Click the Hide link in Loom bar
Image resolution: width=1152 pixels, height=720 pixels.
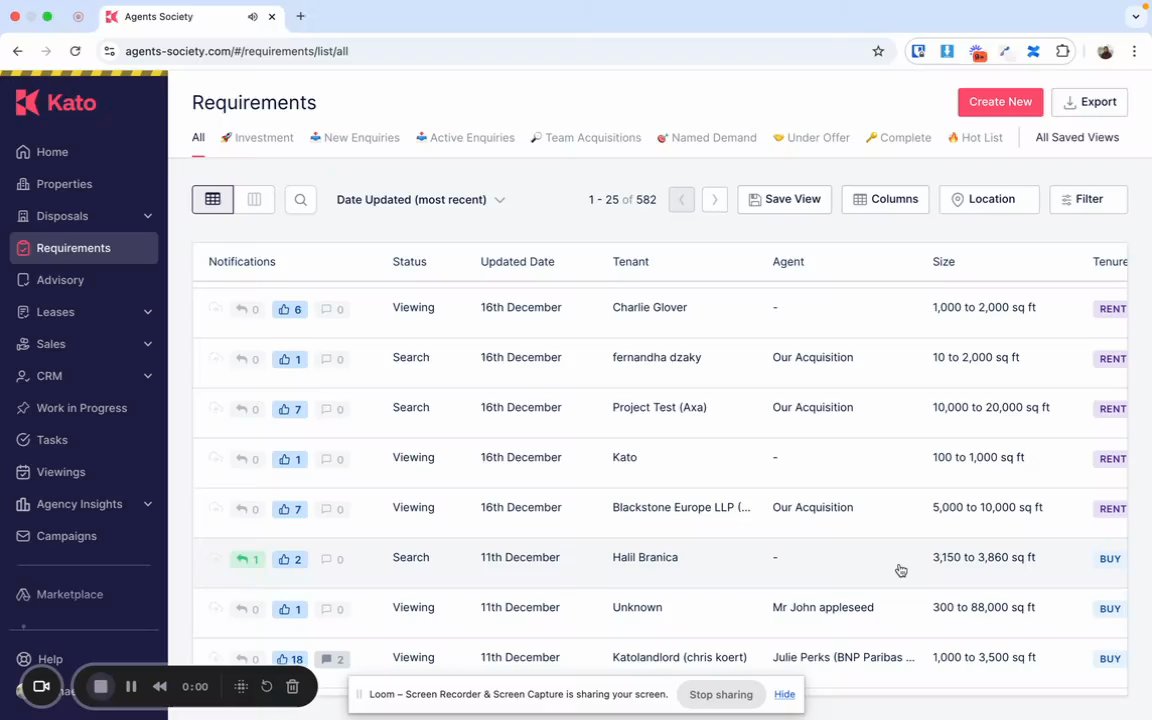[785, 694]
